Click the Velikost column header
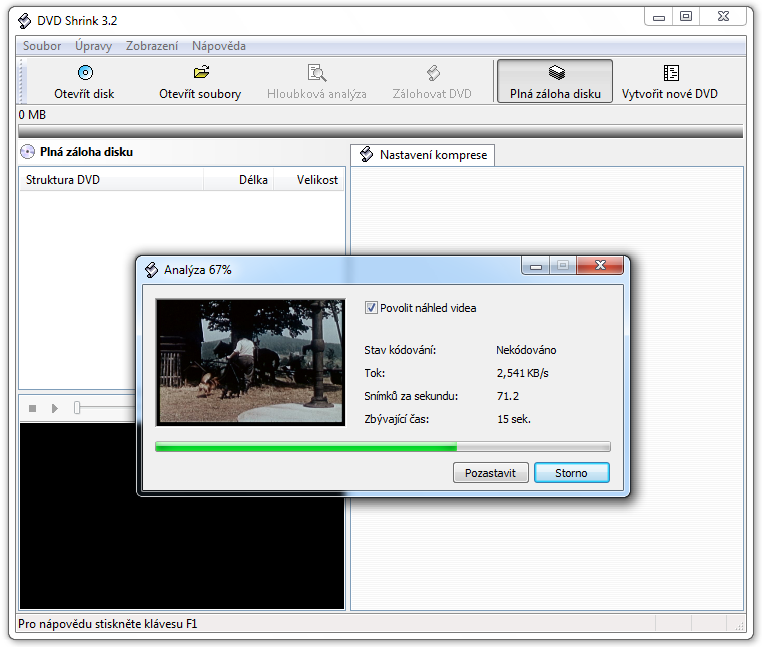This screenshot has width=762, height=647. pos(309,180)
